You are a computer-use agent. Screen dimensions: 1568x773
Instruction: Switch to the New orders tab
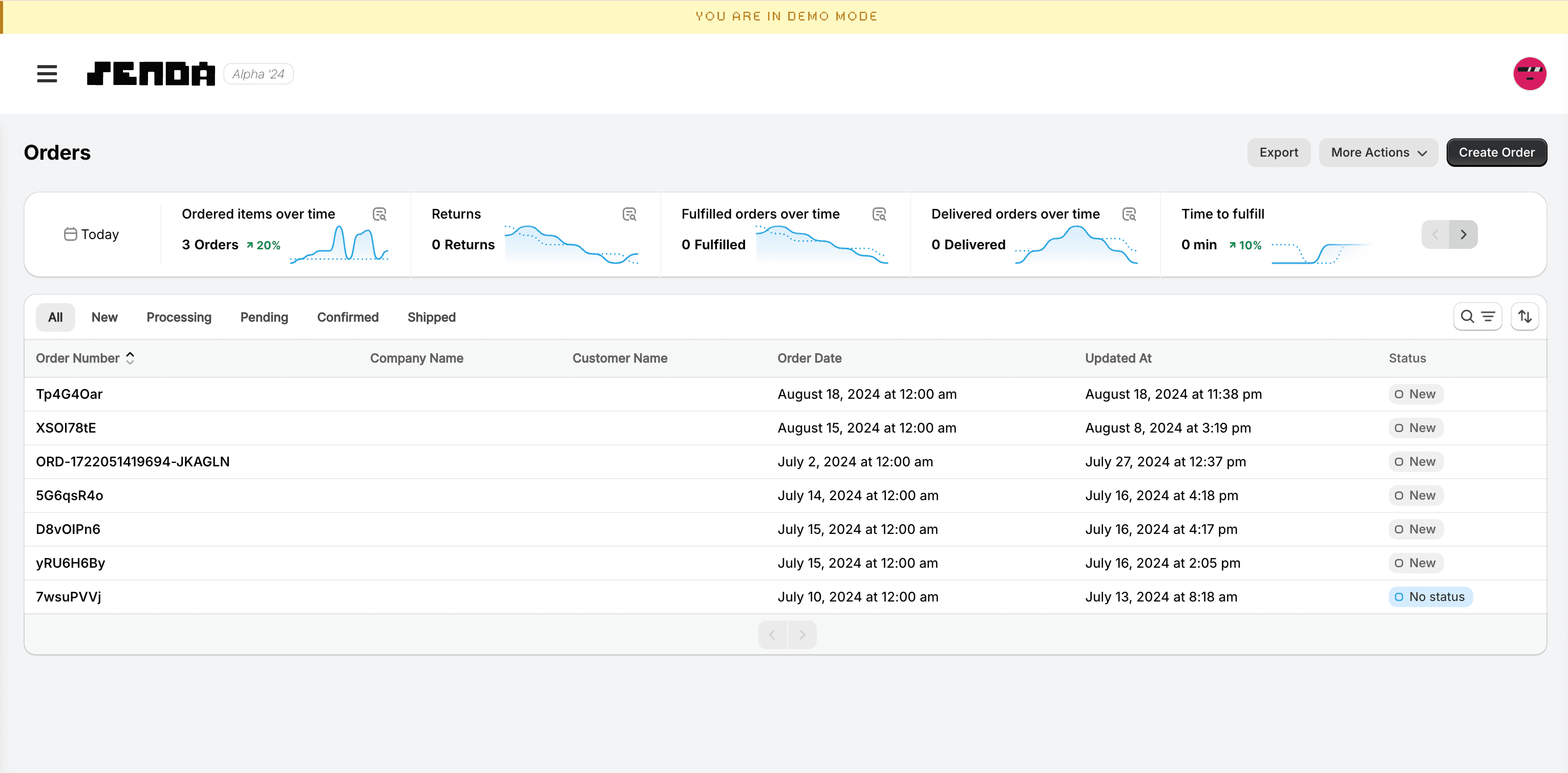click(104, 317)
